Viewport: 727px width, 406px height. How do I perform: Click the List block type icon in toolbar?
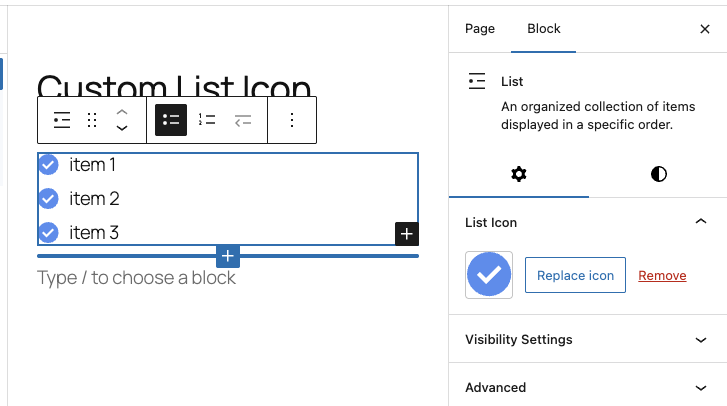pyautogui.click(x=62, y=120)
